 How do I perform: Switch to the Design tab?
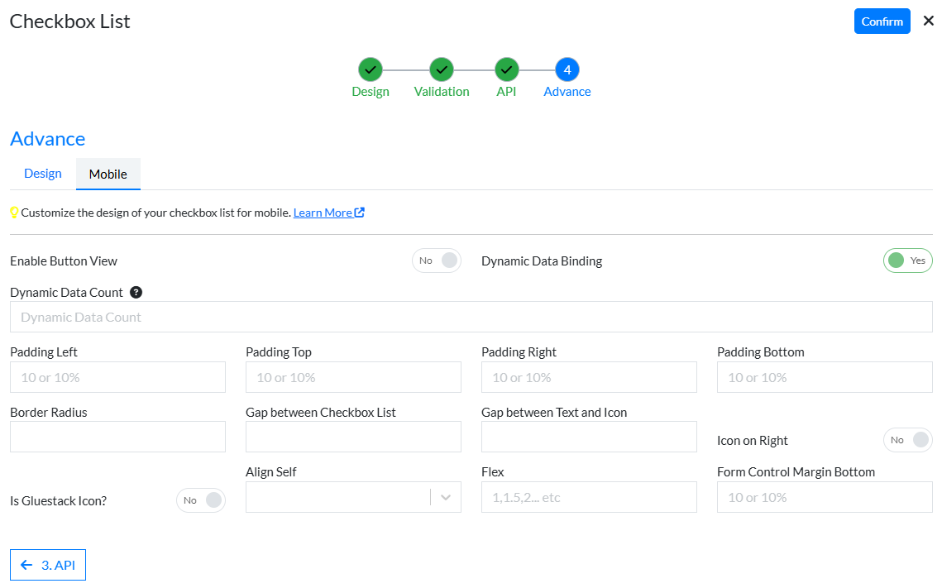tap(41, 173)
